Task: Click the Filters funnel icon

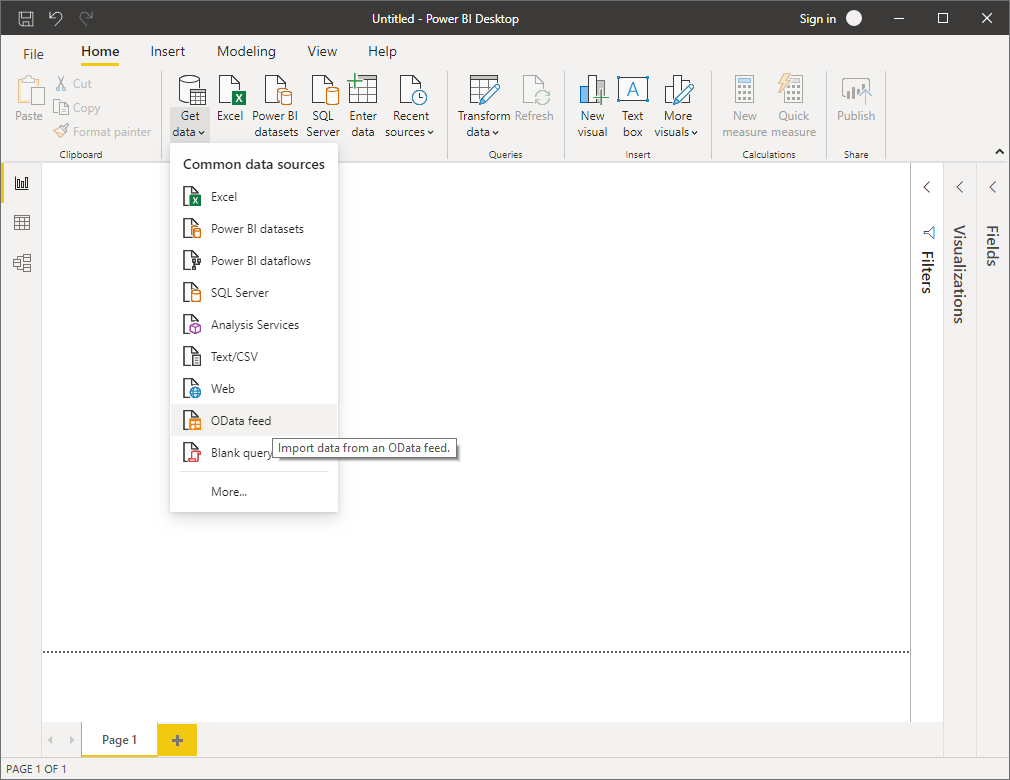Action: [x=928, y=233]
